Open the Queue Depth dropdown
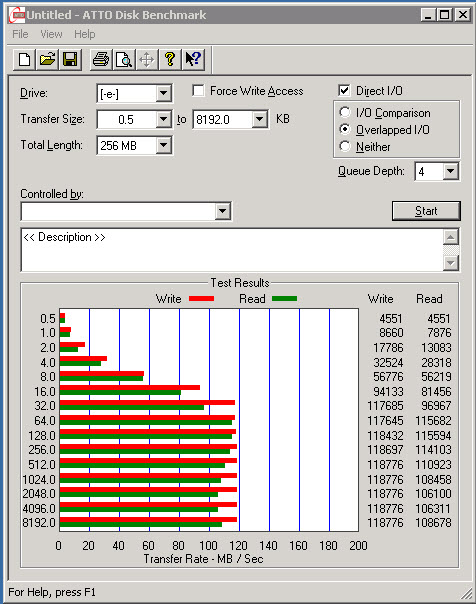Image resolution: width=476 pixels, height=604 pixels. [x=451, y=171]
